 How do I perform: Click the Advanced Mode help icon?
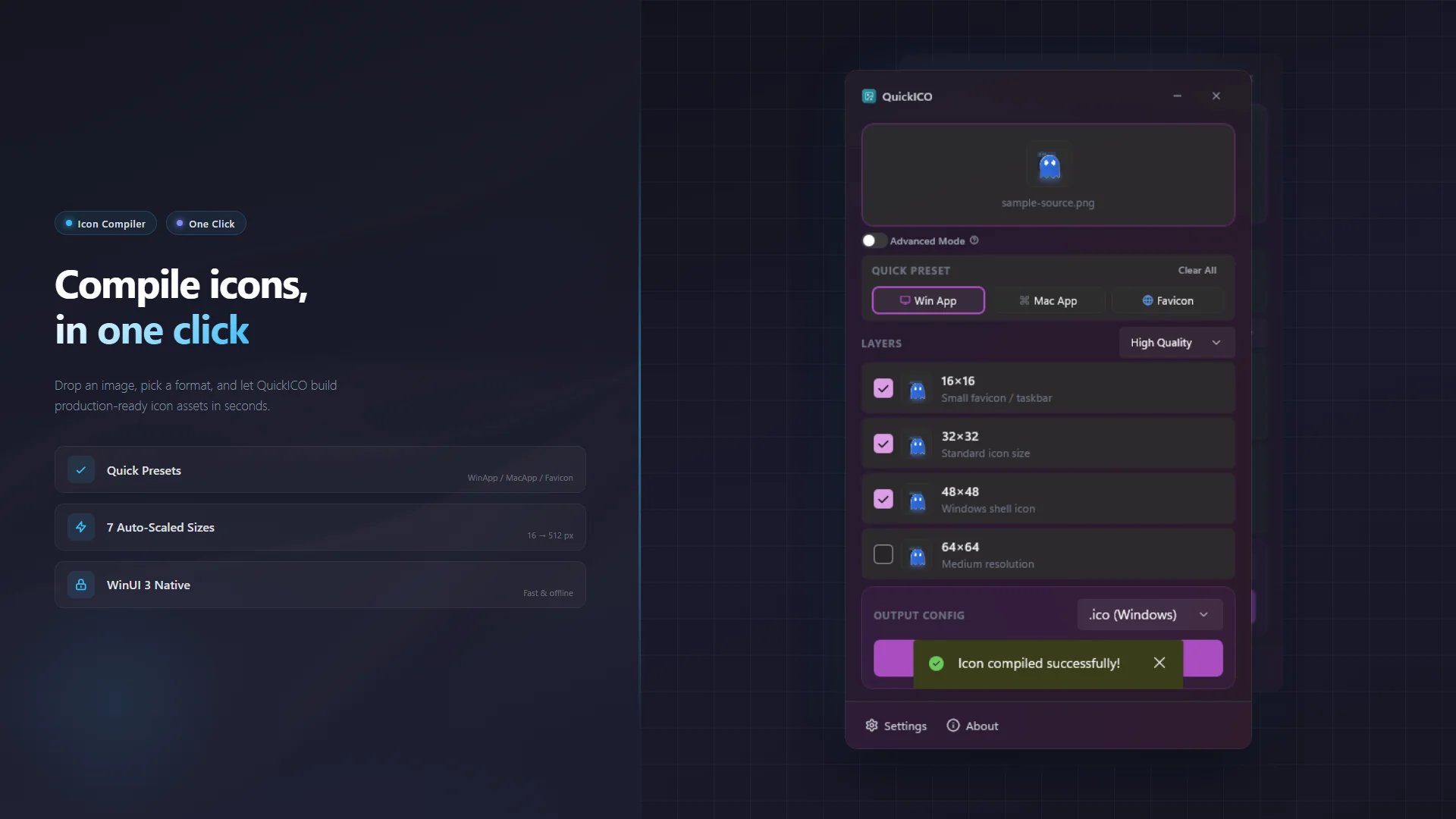pos(974,240)
